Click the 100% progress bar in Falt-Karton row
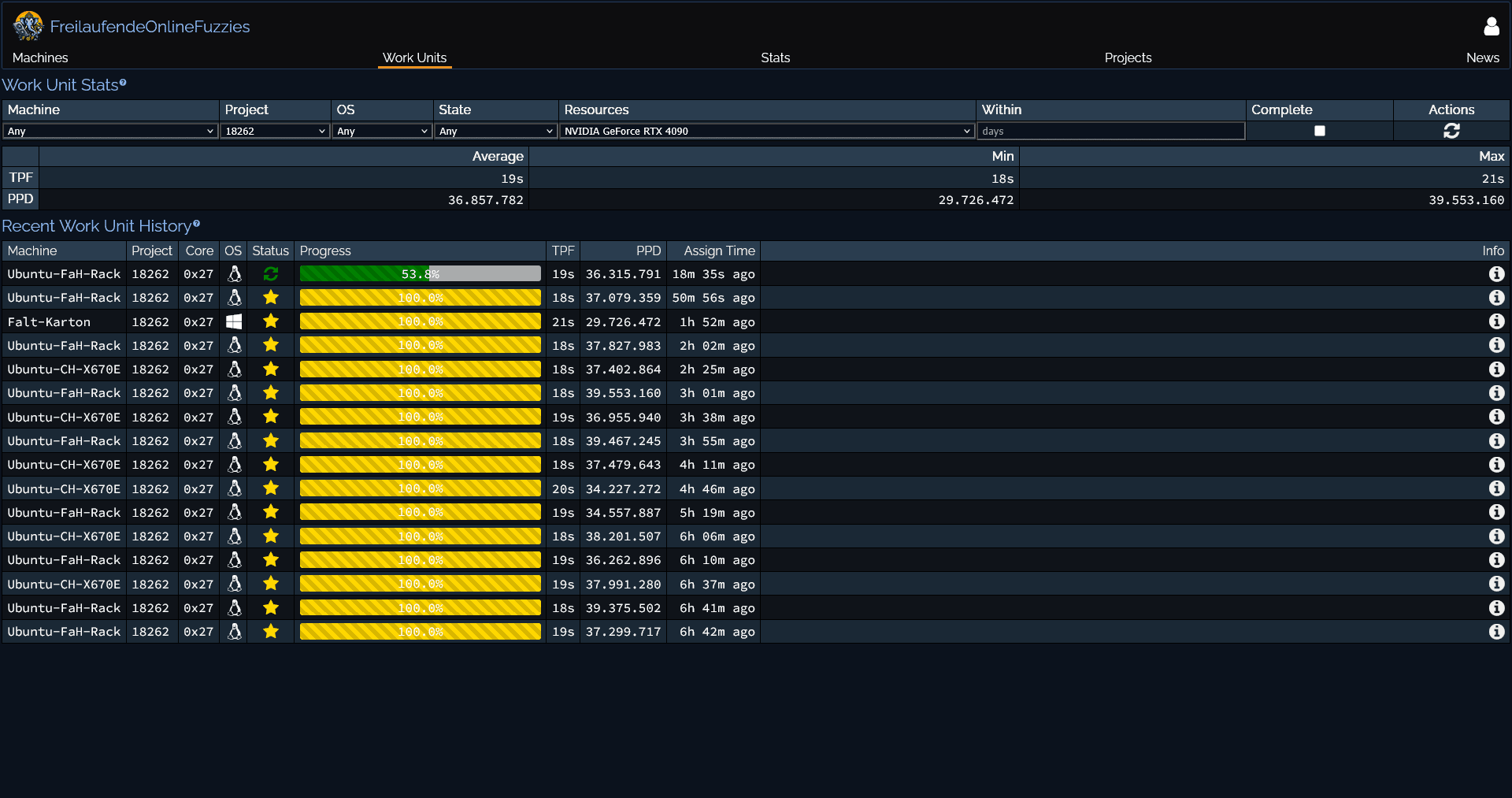The image size is (1512, 798). tap(421, 321)
